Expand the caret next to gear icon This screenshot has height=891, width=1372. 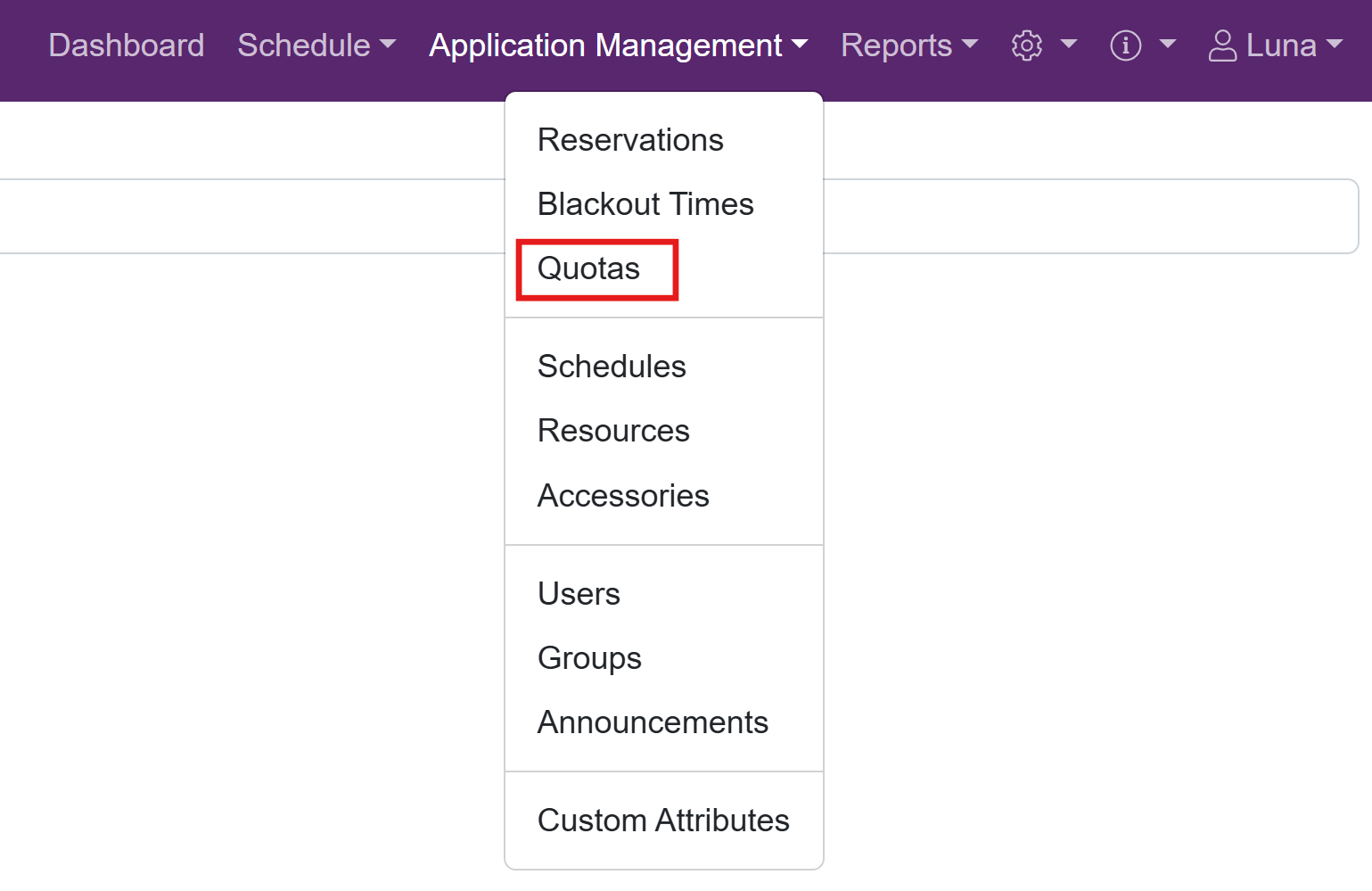click(x=1068, y=45)
